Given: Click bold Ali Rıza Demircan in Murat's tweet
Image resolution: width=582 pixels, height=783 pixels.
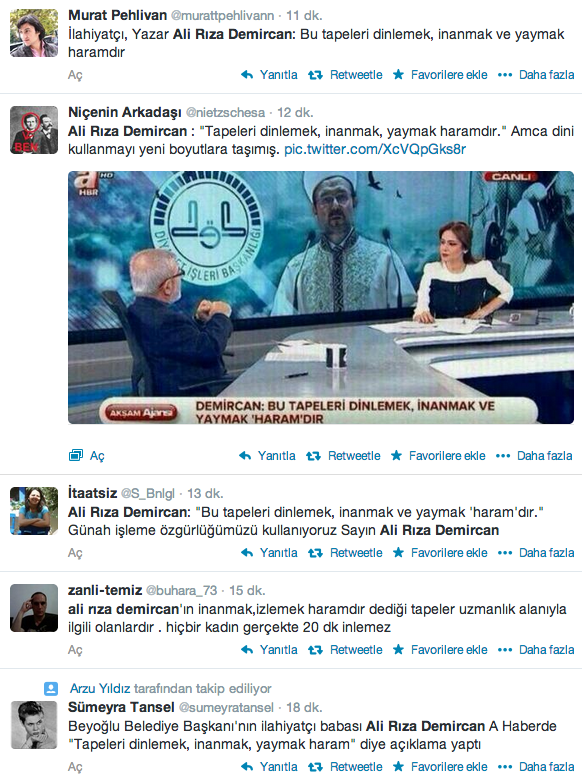Looking at the screenshot, I should pyautogui.click(x=232, y=34).
